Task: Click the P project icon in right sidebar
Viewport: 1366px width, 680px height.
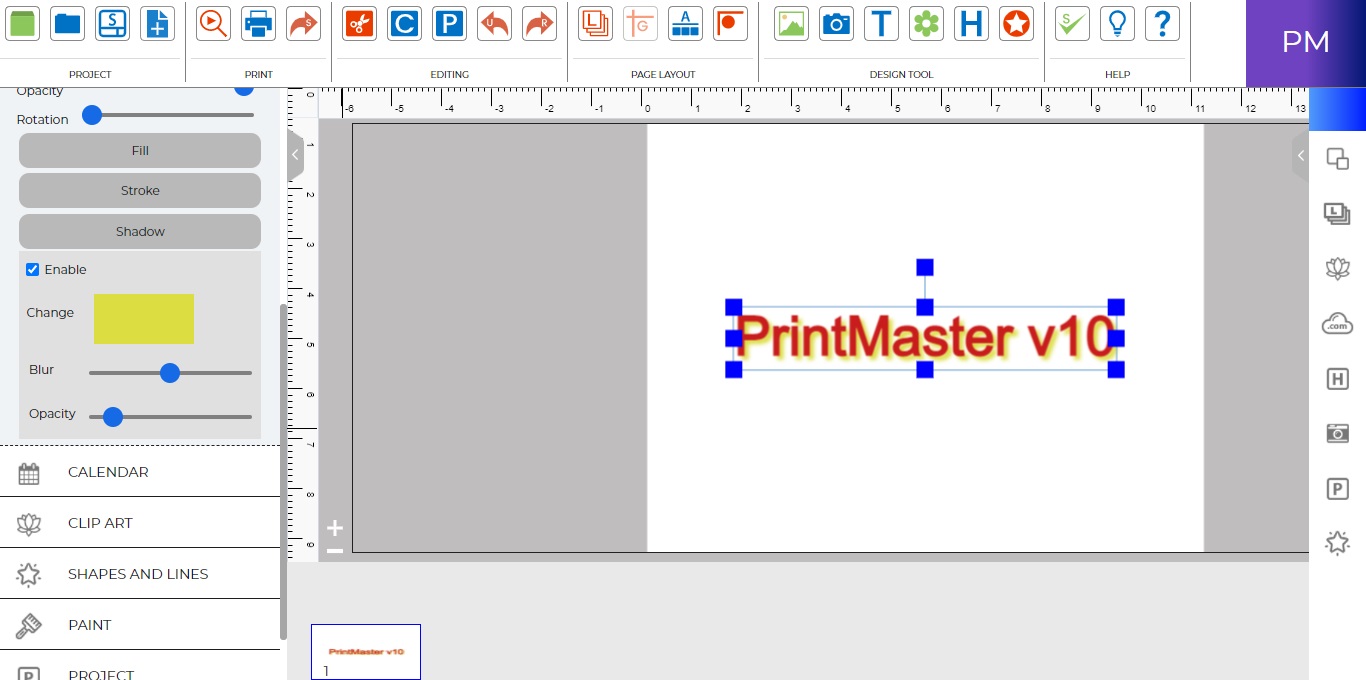Action: tap(1337, 488)
